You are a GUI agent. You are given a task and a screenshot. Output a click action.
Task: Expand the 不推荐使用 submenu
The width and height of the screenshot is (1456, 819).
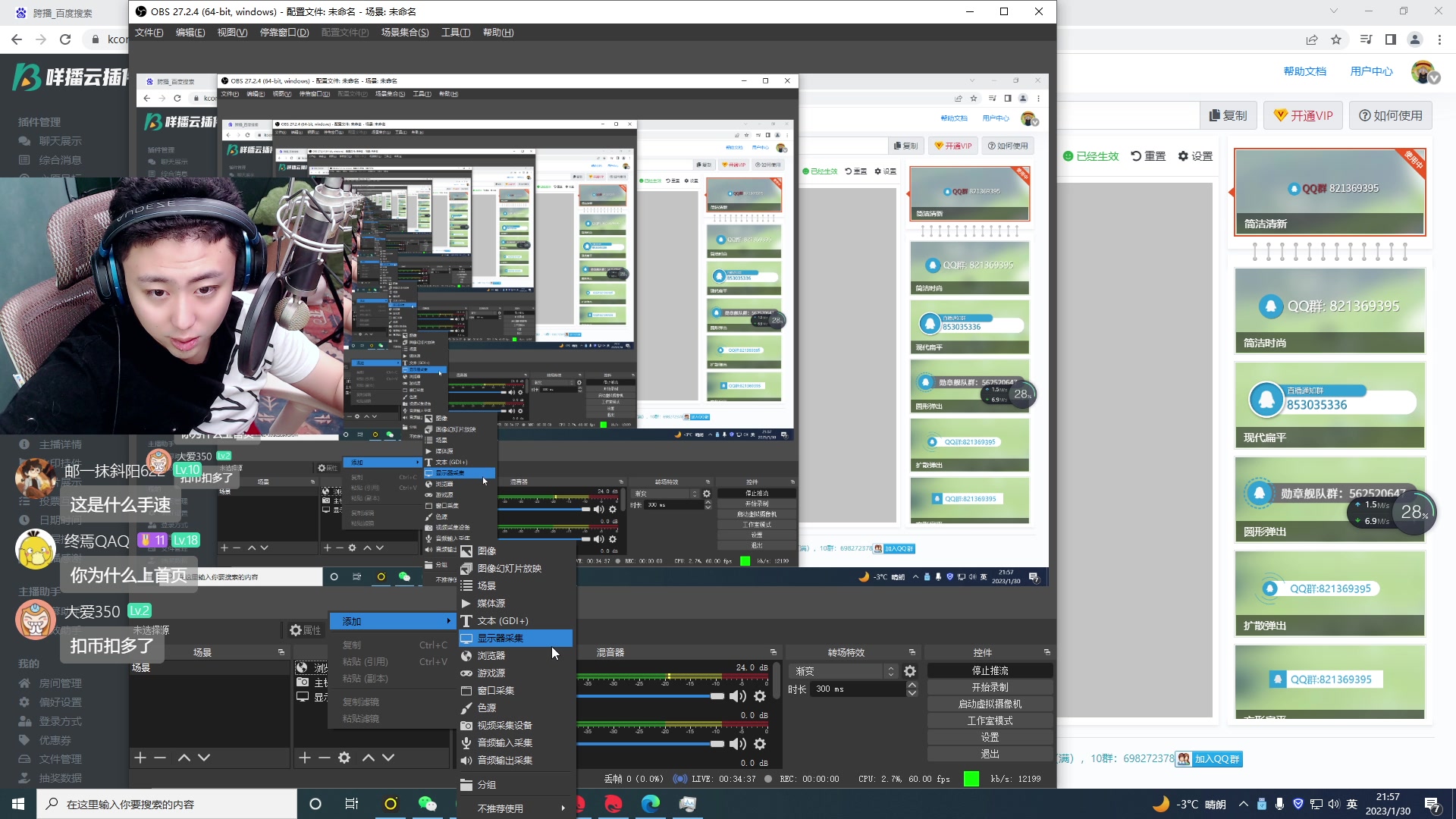click(x=515, y=808)
